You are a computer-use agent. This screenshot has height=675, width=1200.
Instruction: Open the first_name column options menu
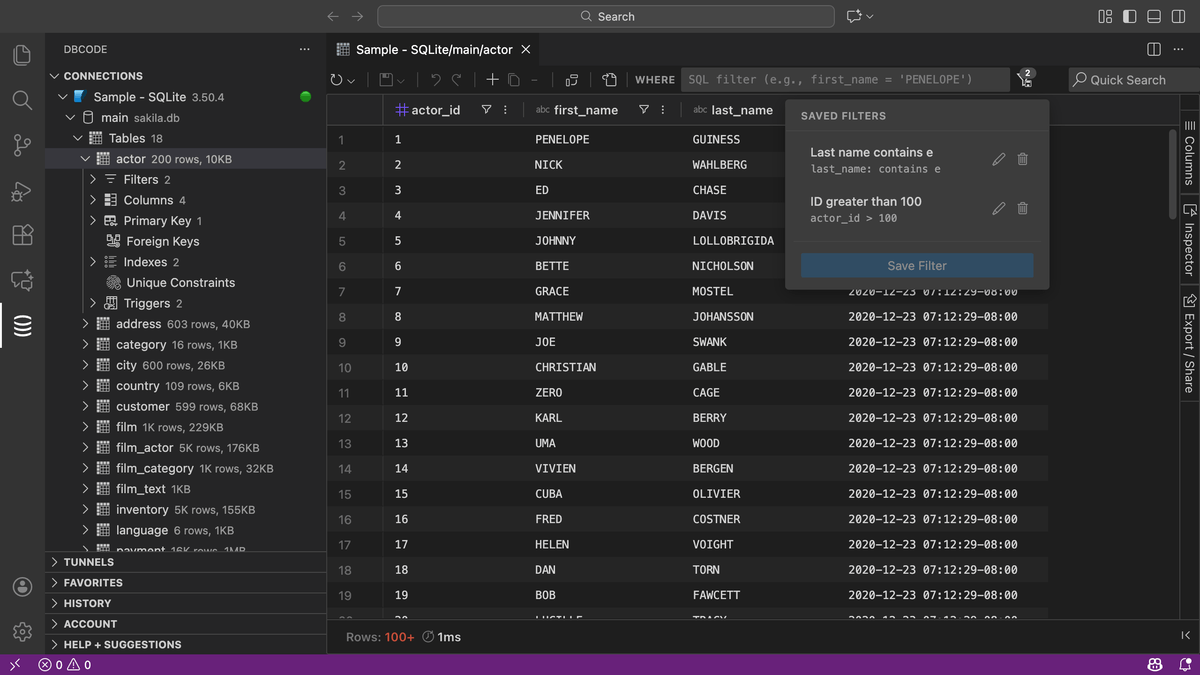coord(662,109)
